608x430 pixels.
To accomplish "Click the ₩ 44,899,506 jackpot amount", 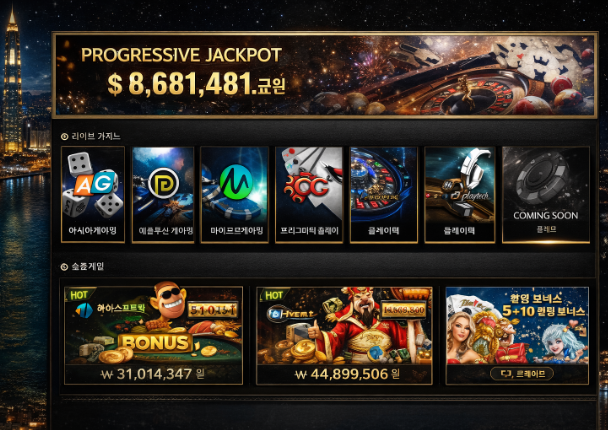I will coord(347,374).
